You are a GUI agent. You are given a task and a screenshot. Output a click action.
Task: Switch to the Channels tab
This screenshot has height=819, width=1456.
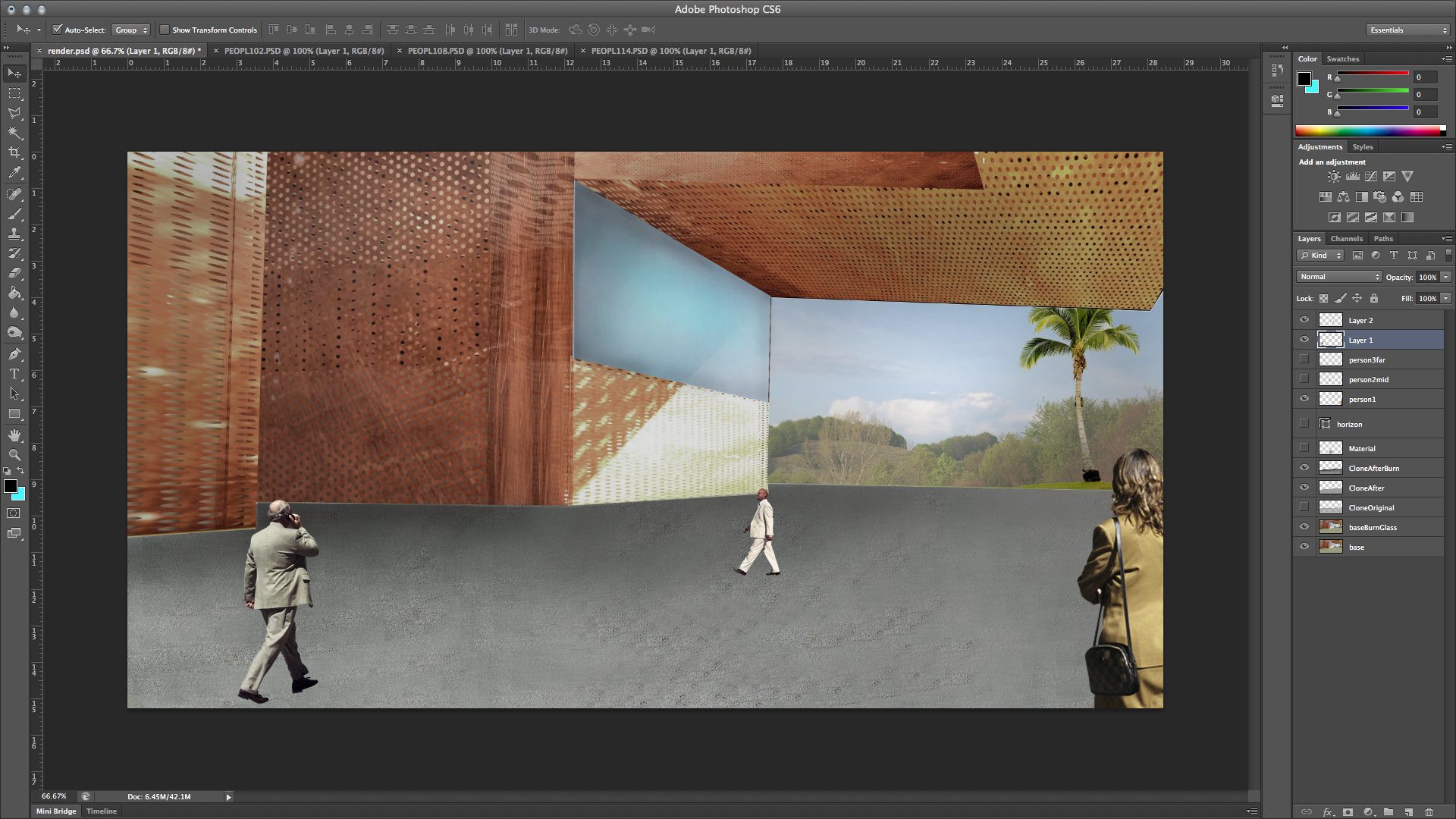1346,238
